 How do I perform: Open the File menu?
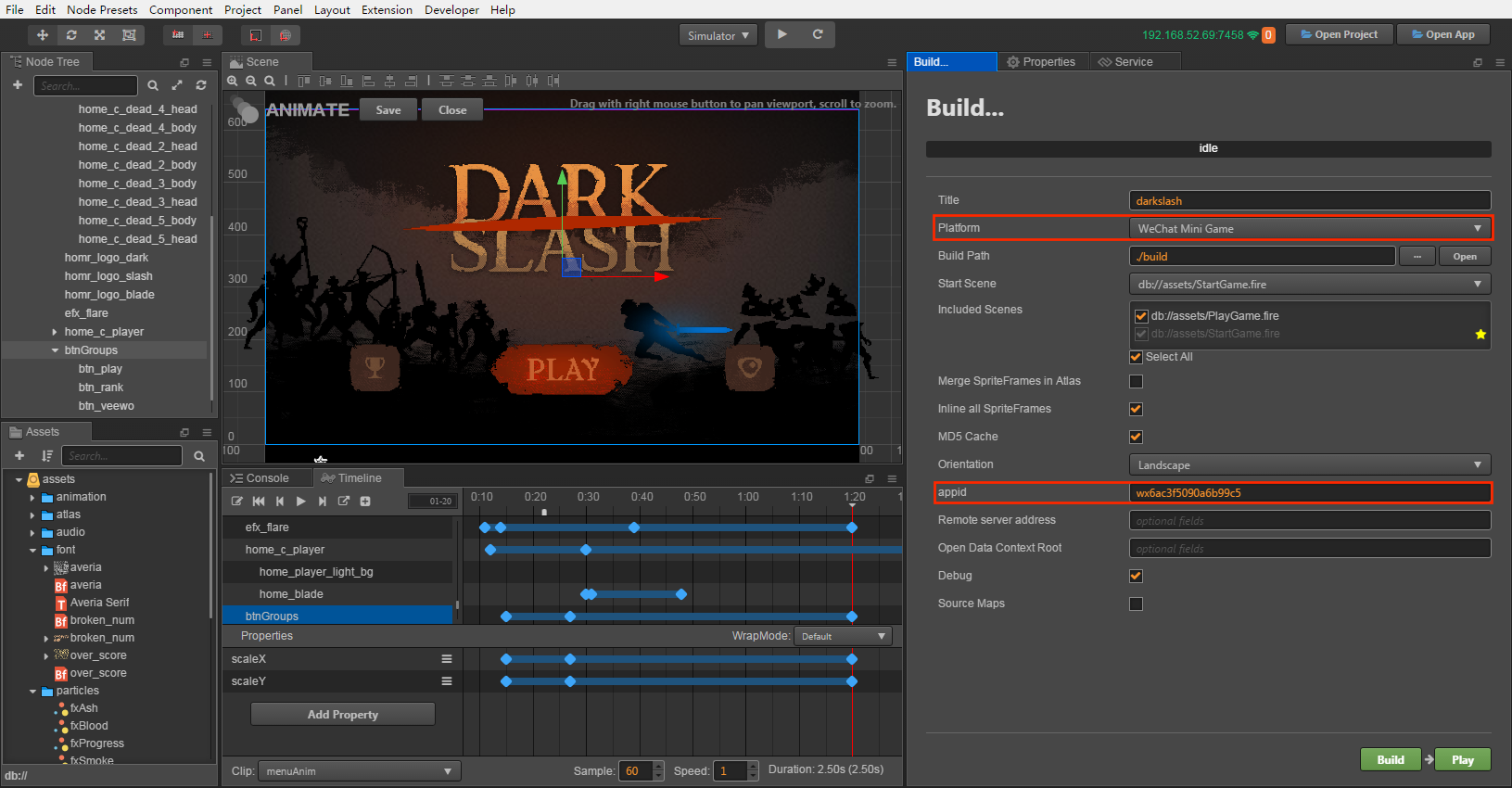click(x=14, y=9)
